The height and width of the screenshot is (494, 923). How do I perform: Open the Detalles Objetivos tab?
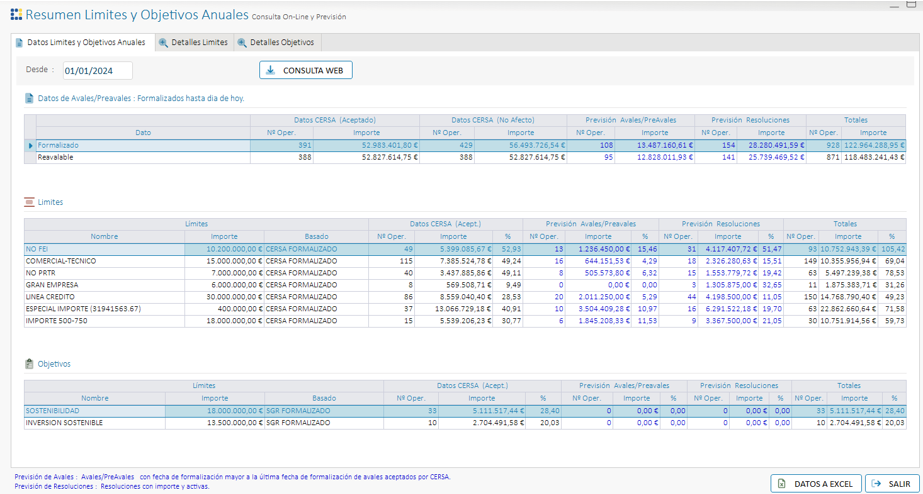(277, 42)
